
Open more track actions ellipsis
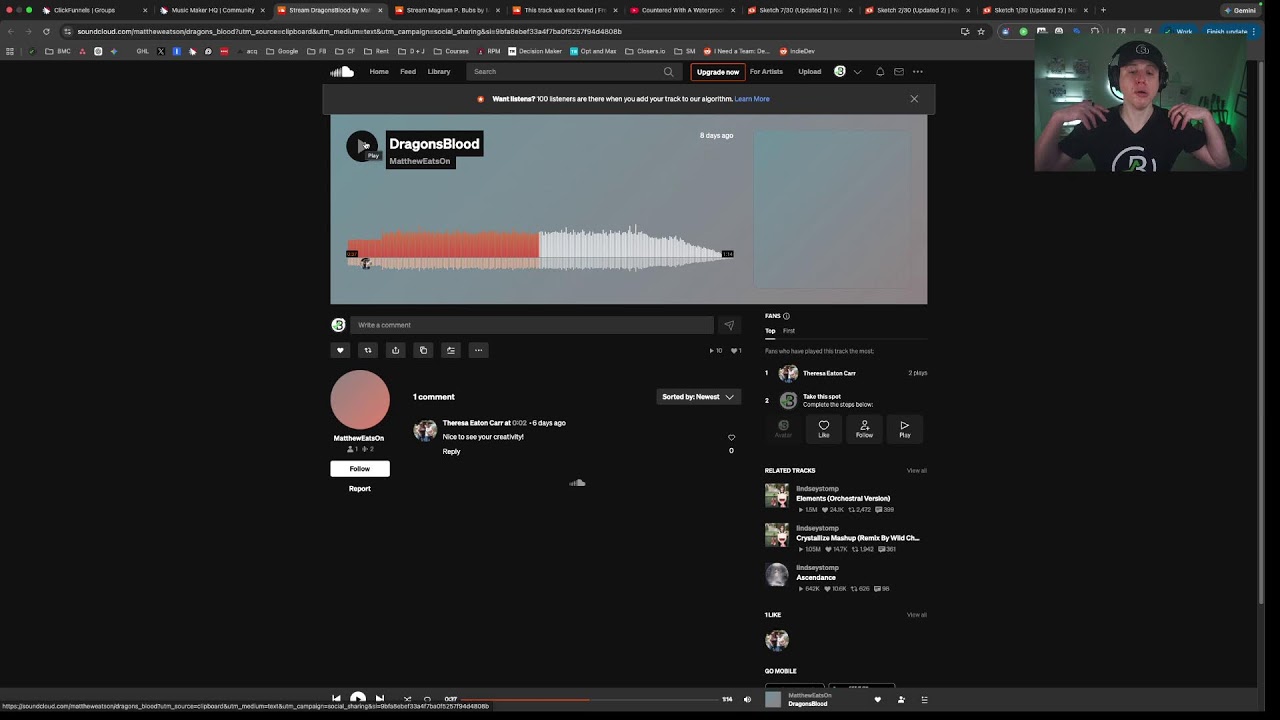(479, 350)
